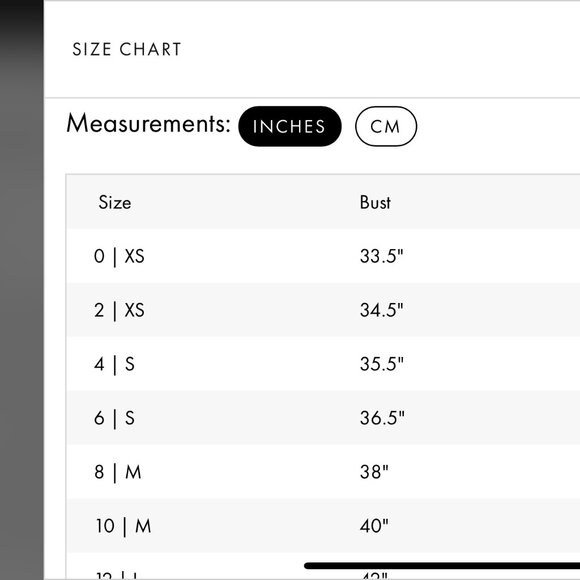Click the SIZE CHART heading
This screenshot has width=580, height=580.
click(127, 49)
